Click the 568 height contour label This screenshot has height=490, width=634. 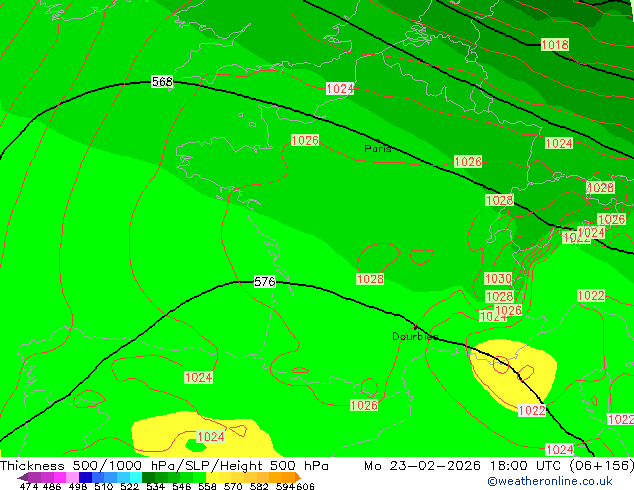coord(162,82)
